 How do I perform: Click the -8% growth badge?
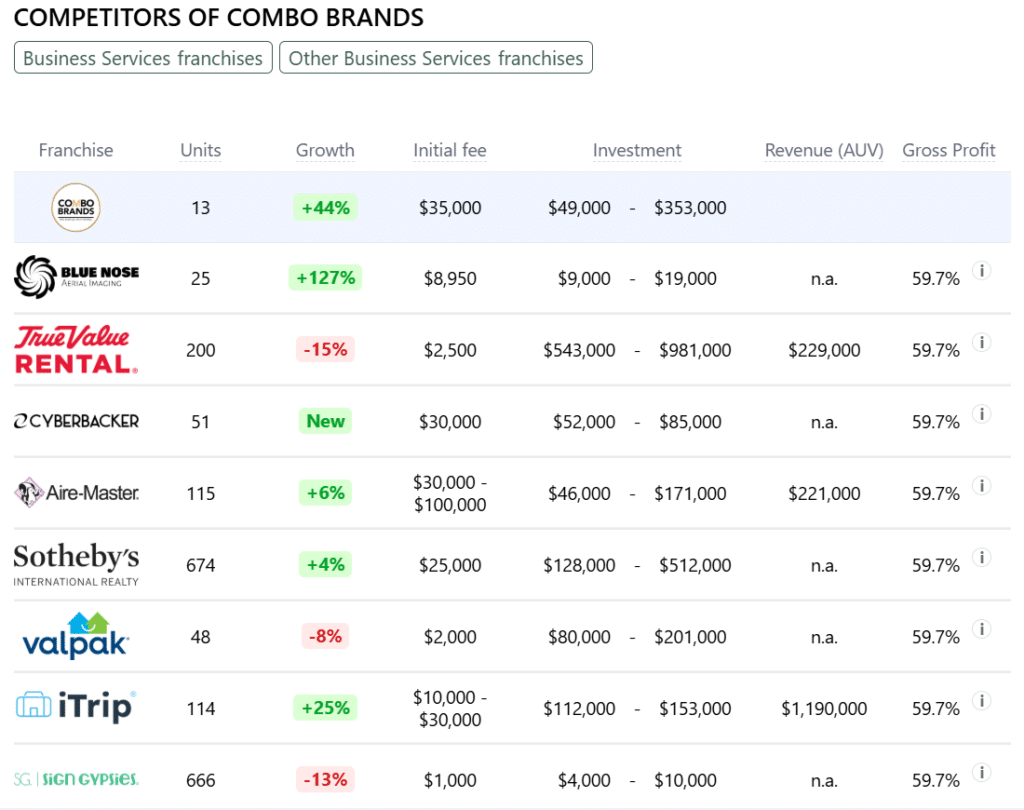point(325,636)
